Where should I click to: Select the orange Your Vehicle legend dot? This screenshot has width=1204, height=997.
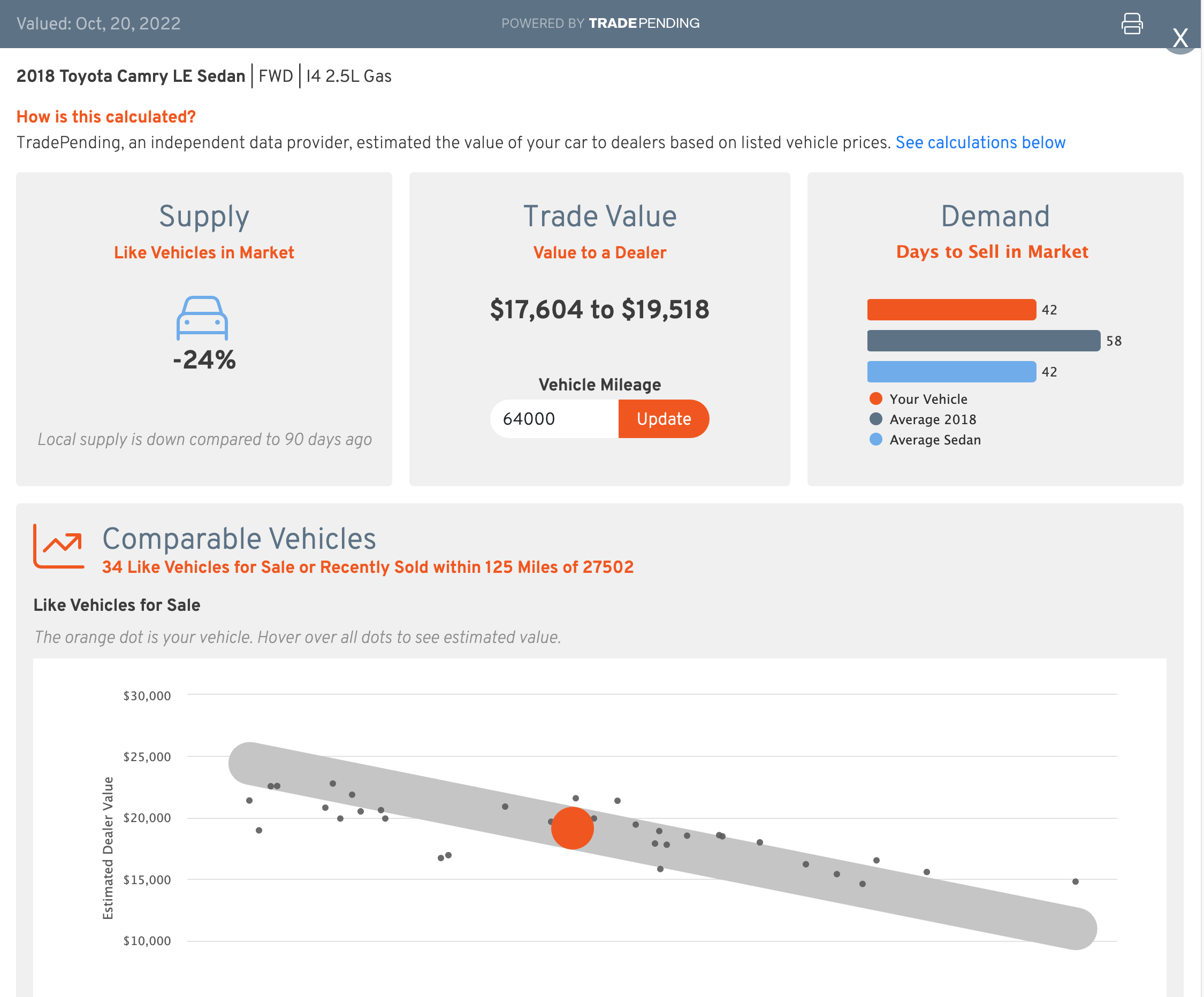coord(875,399)
